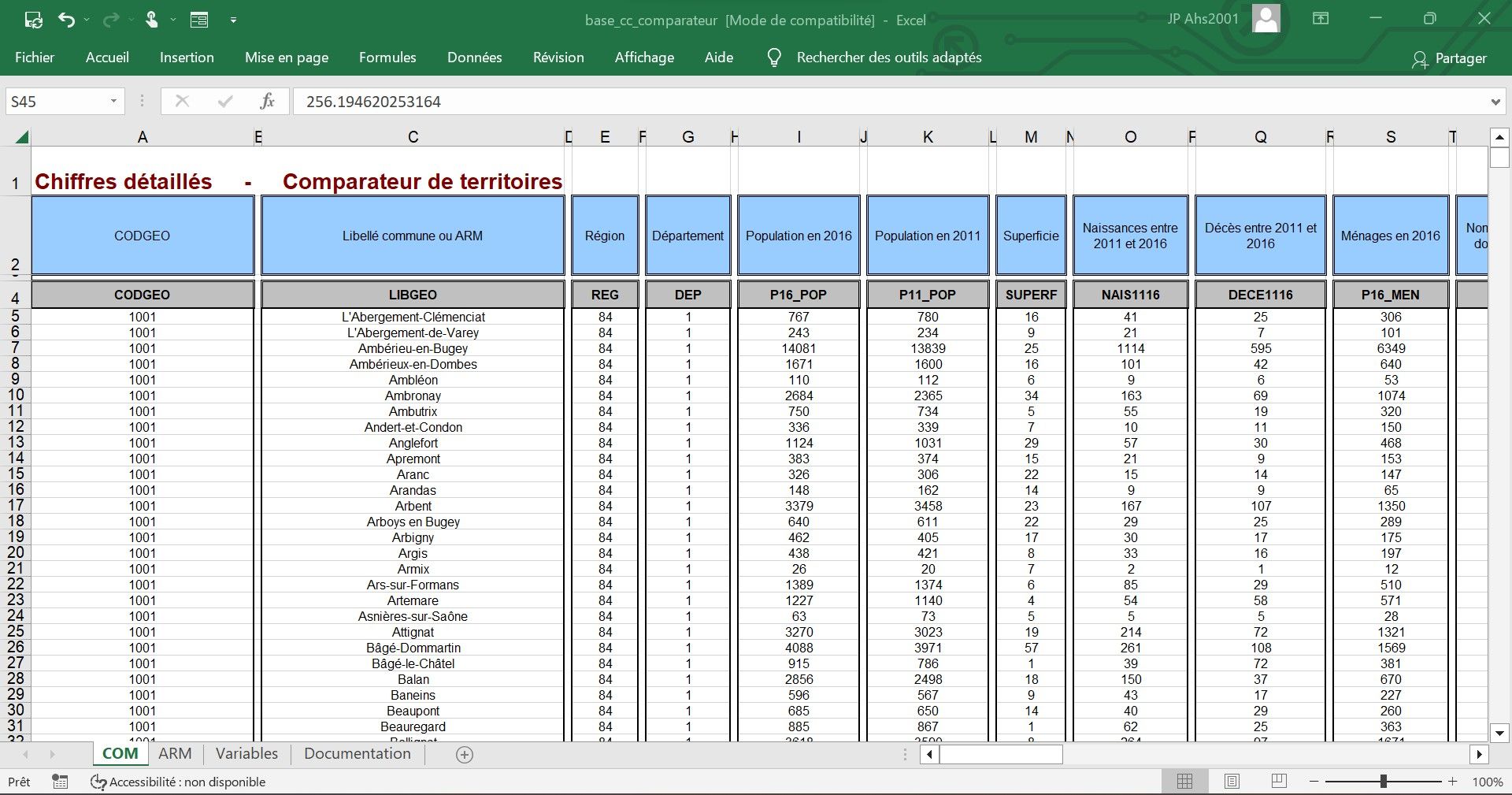Click the zoom in plus button
This screenshot has height=795, width=1512.
click(1453, 782)
